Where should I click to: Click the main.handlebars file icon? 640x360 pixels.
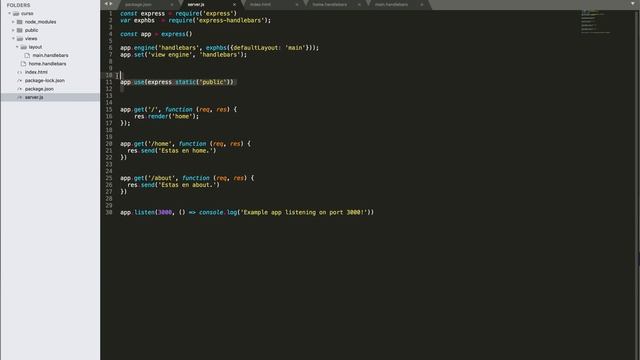pyautogui.click(x=27, y=55)
